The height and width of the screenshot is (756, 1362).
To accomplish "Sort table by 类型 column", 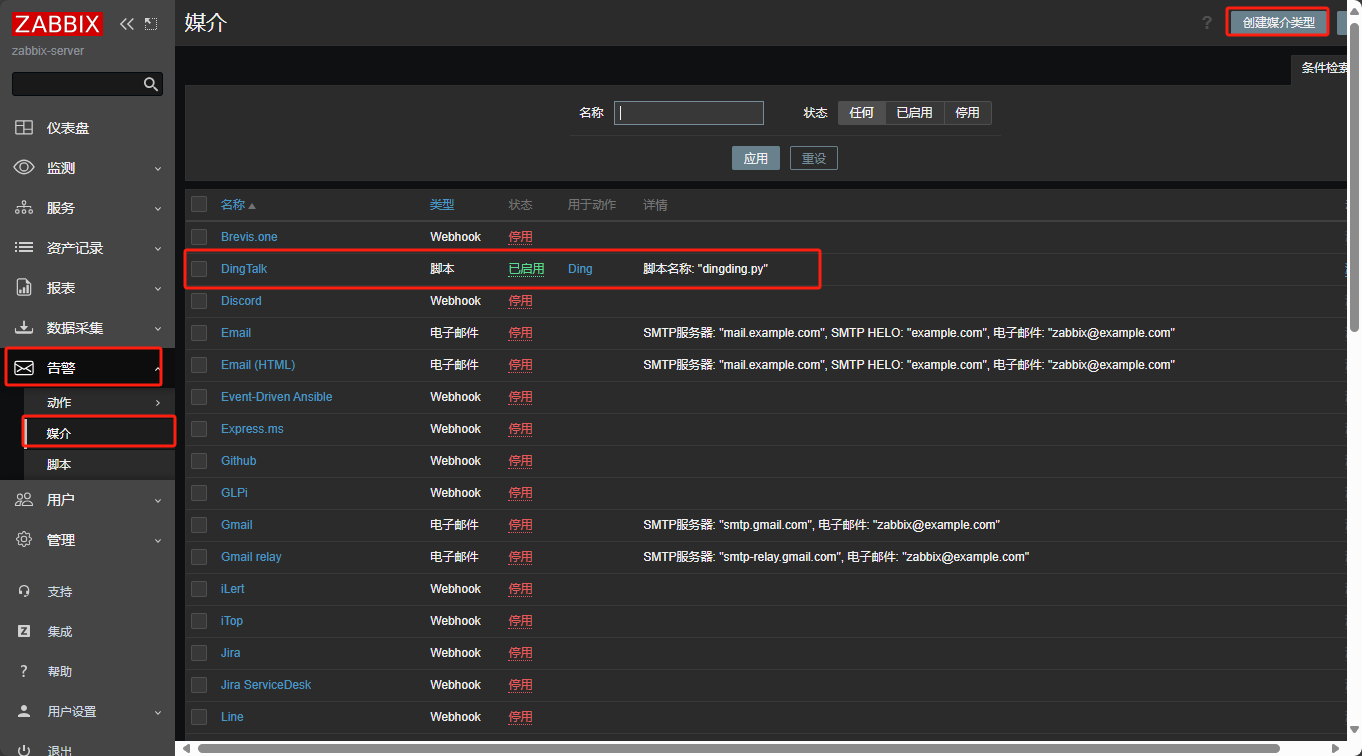I will 442,204.
